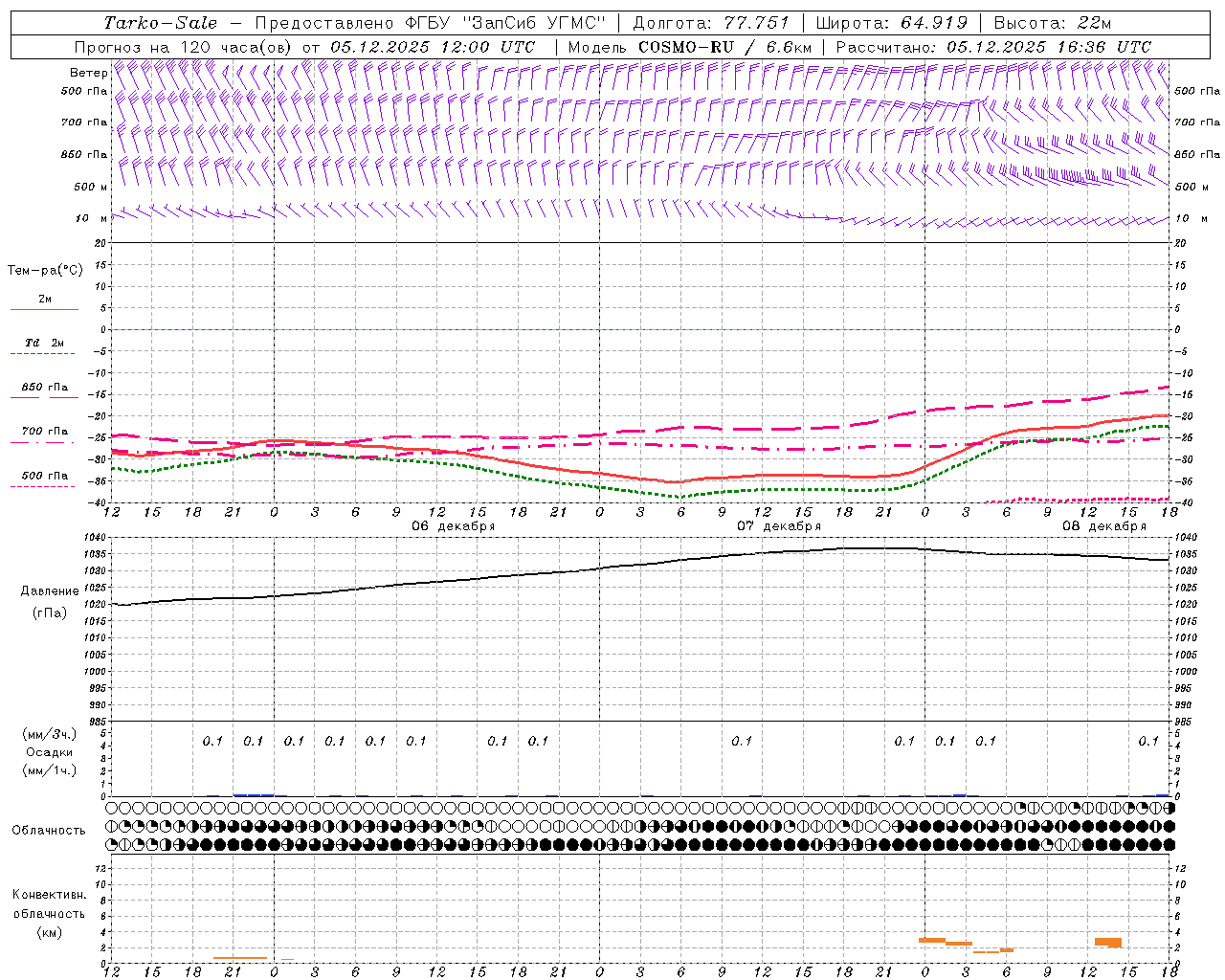Click the 850 гПа temperature legend entry

pyautogui.click(x=44, y=390)
